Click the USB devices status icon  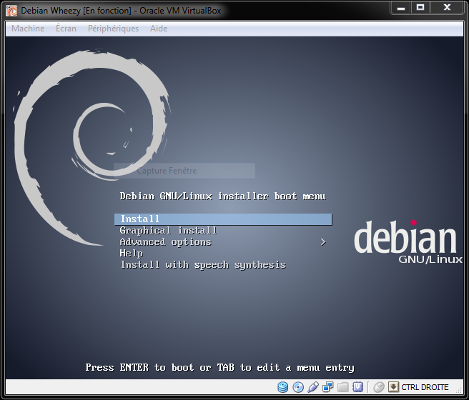[x=313, y=387]
